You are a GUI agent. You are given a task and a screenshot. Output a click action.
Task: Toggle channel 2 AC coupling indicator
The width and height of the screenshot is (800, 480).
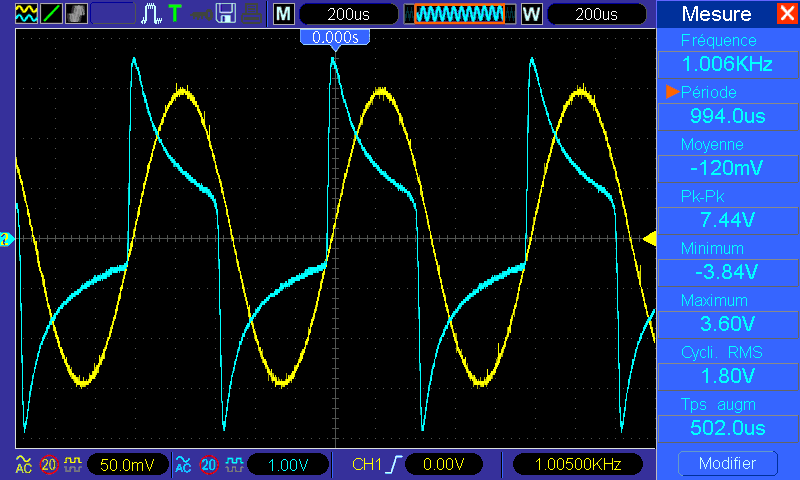(x=183, y=464)
